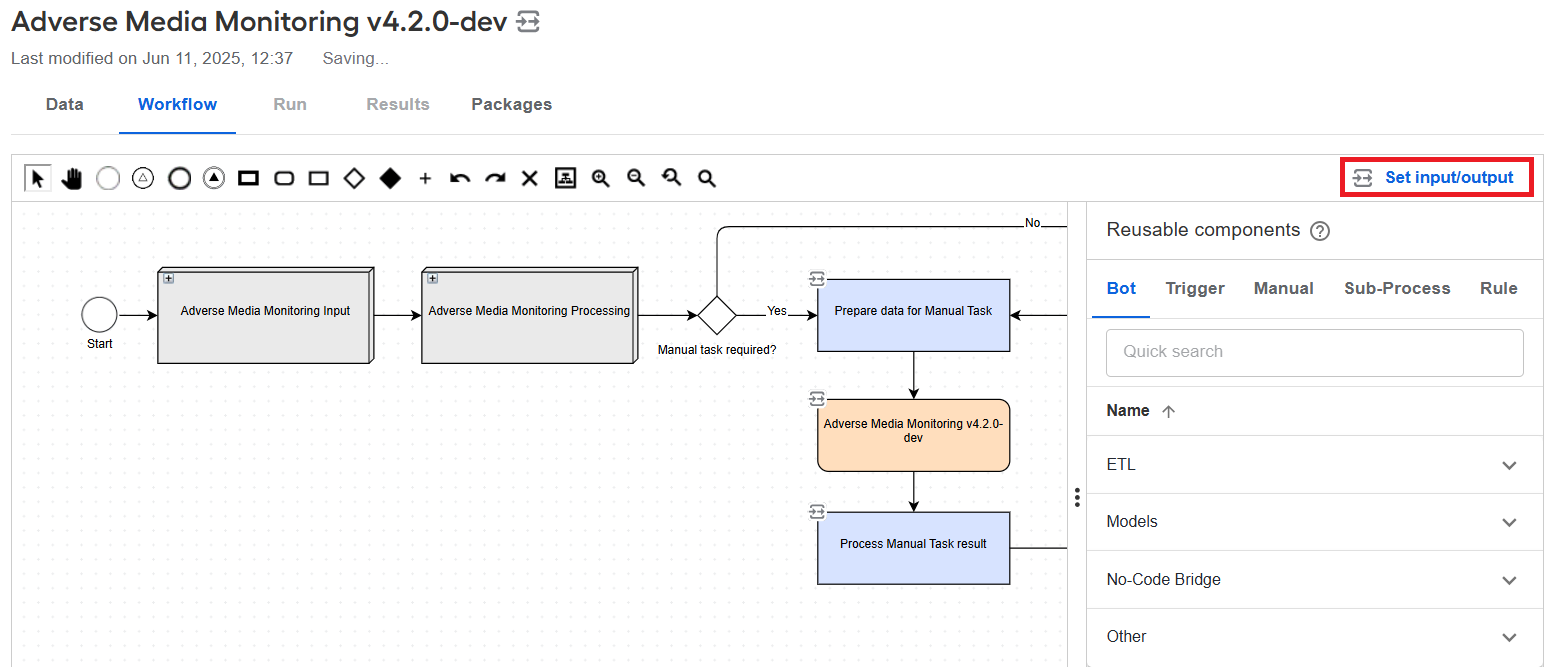Screen dimensions: 1554x667
Task: Open the Run tab
Action: tap(290, 104)
